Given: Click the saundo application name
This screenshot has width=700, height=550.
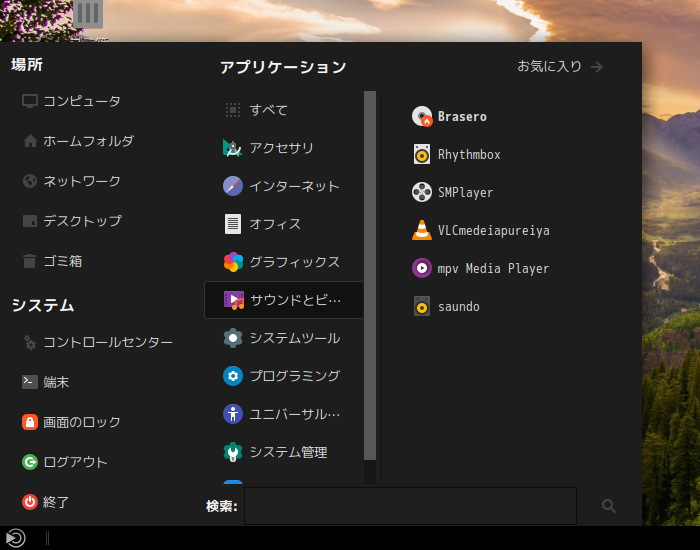Looking at the screenshot, I should (458, 307).
